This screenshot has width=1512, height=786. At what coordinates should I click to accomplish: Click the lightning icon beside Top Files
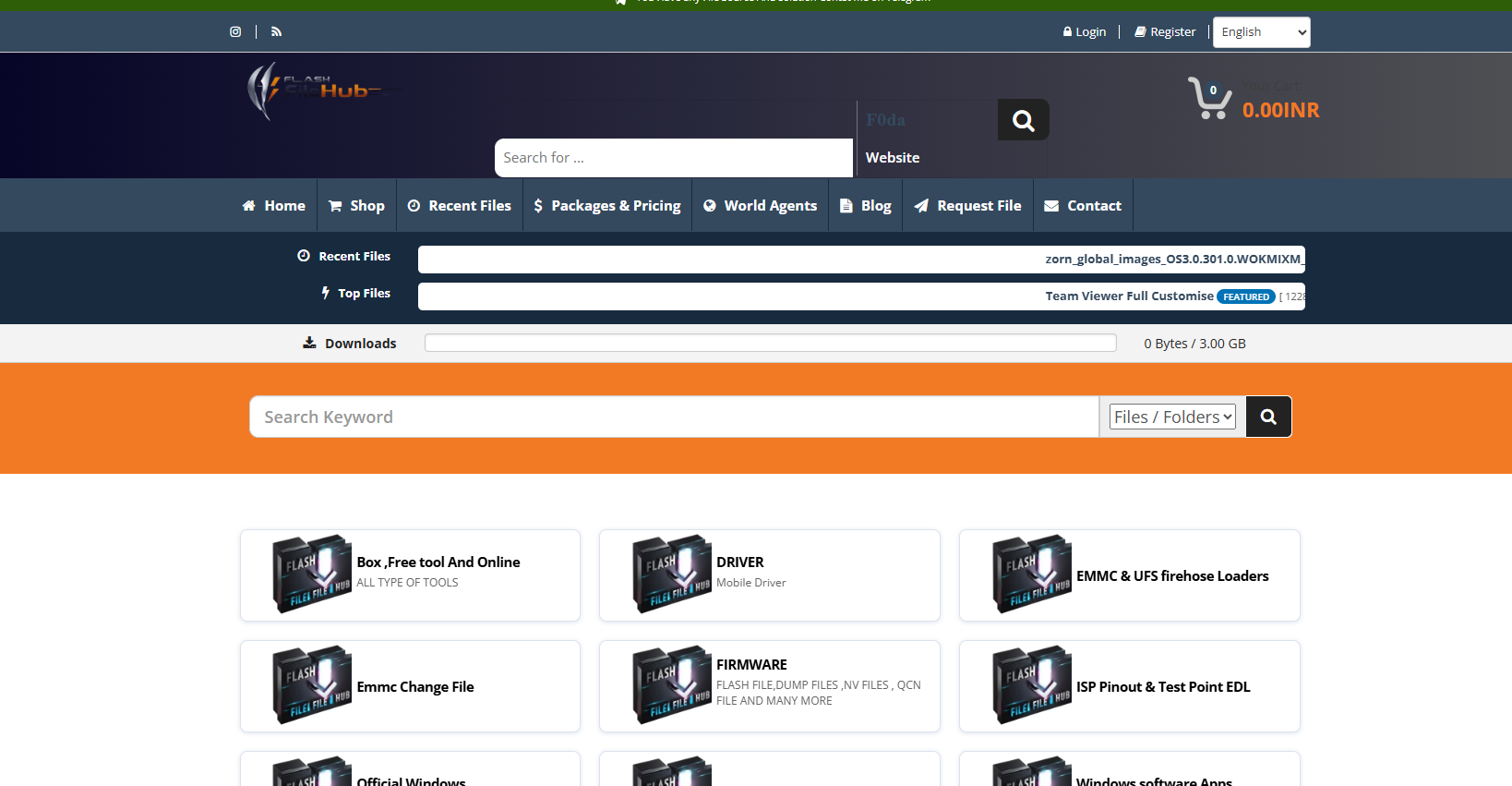click(x=325, y=293)
